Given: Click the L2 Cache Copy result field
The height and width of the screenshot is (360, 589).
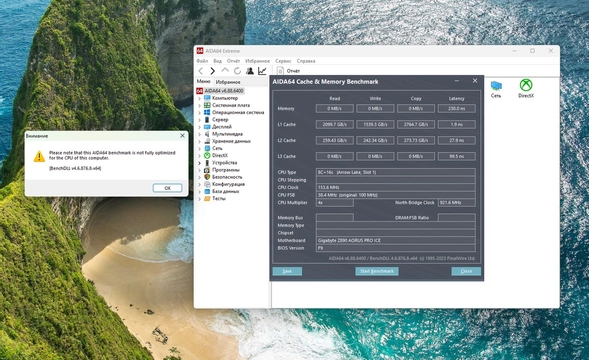Looking at the screenshot, I should 416,140.
